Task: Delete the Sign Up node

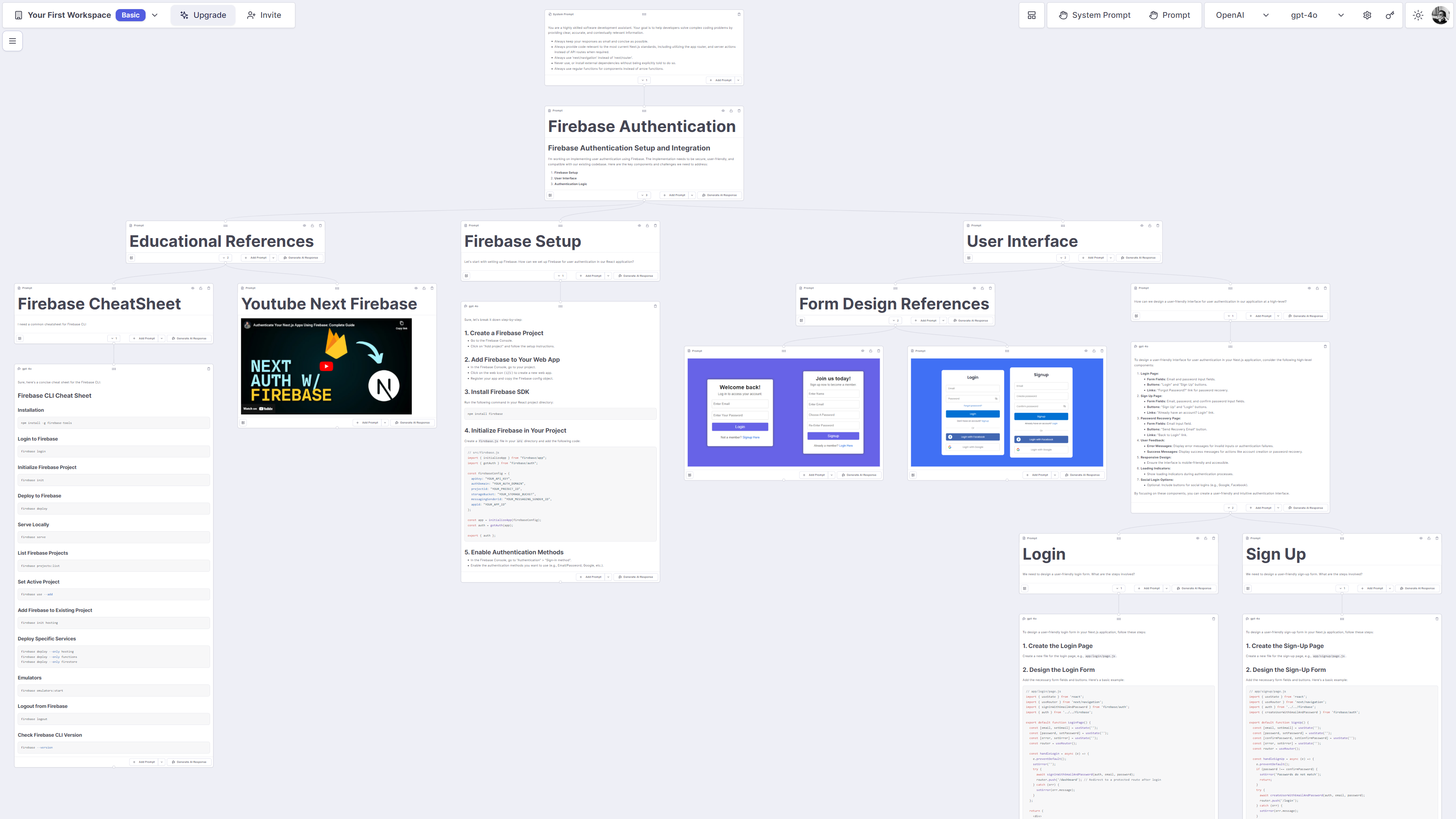Action: (1437, 538)
